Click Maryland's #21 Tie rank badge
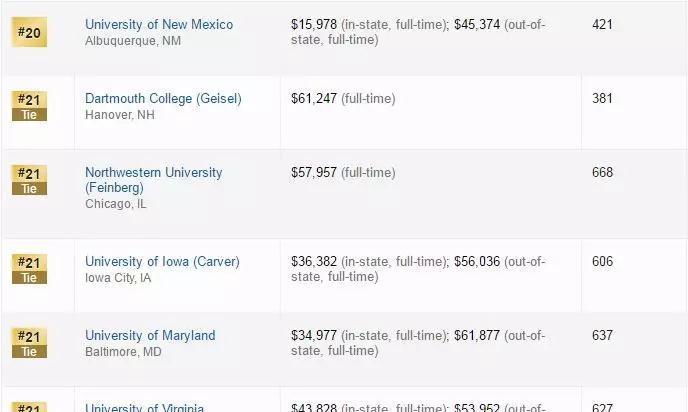The height and width of the screenshot is (412, 688). click(29, 343)
